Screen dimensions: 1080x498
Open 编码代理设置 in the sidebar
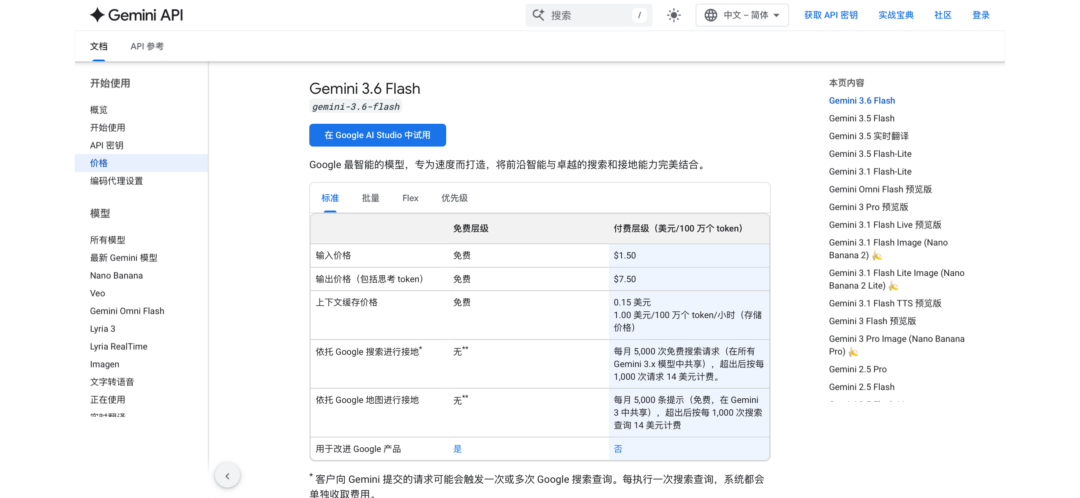coord(116,181)
